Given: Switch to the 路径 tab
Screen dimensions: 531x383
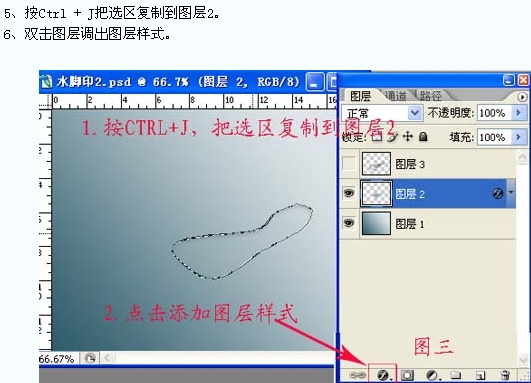Looking at the screenshot, I should click(x=431, y=96).
